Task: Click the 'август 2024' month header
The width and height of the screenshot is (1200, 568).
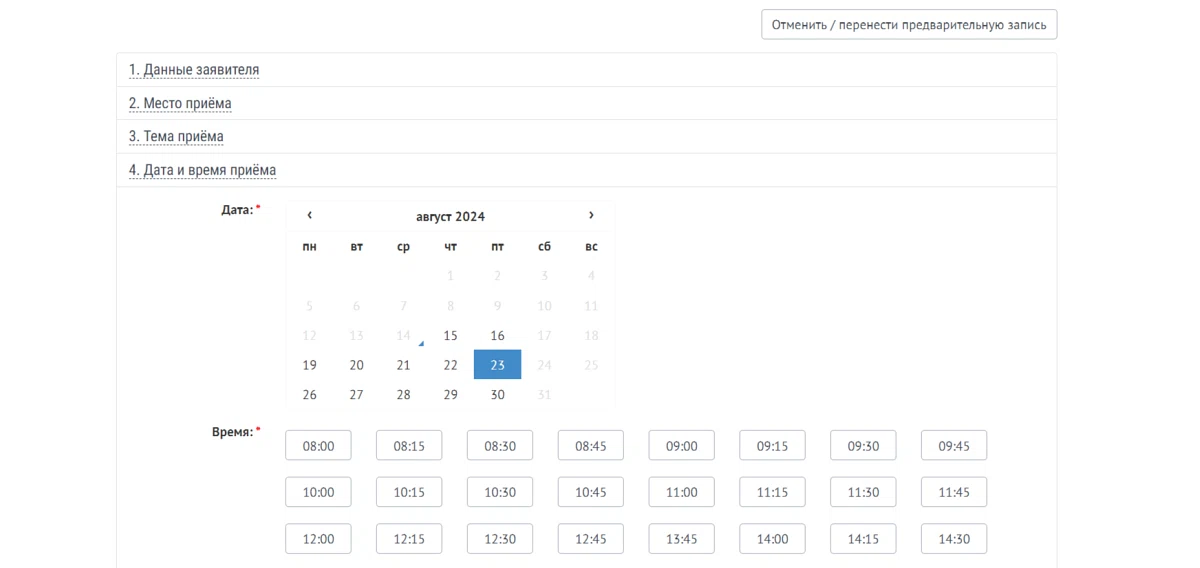Action: tap(450, 217)
